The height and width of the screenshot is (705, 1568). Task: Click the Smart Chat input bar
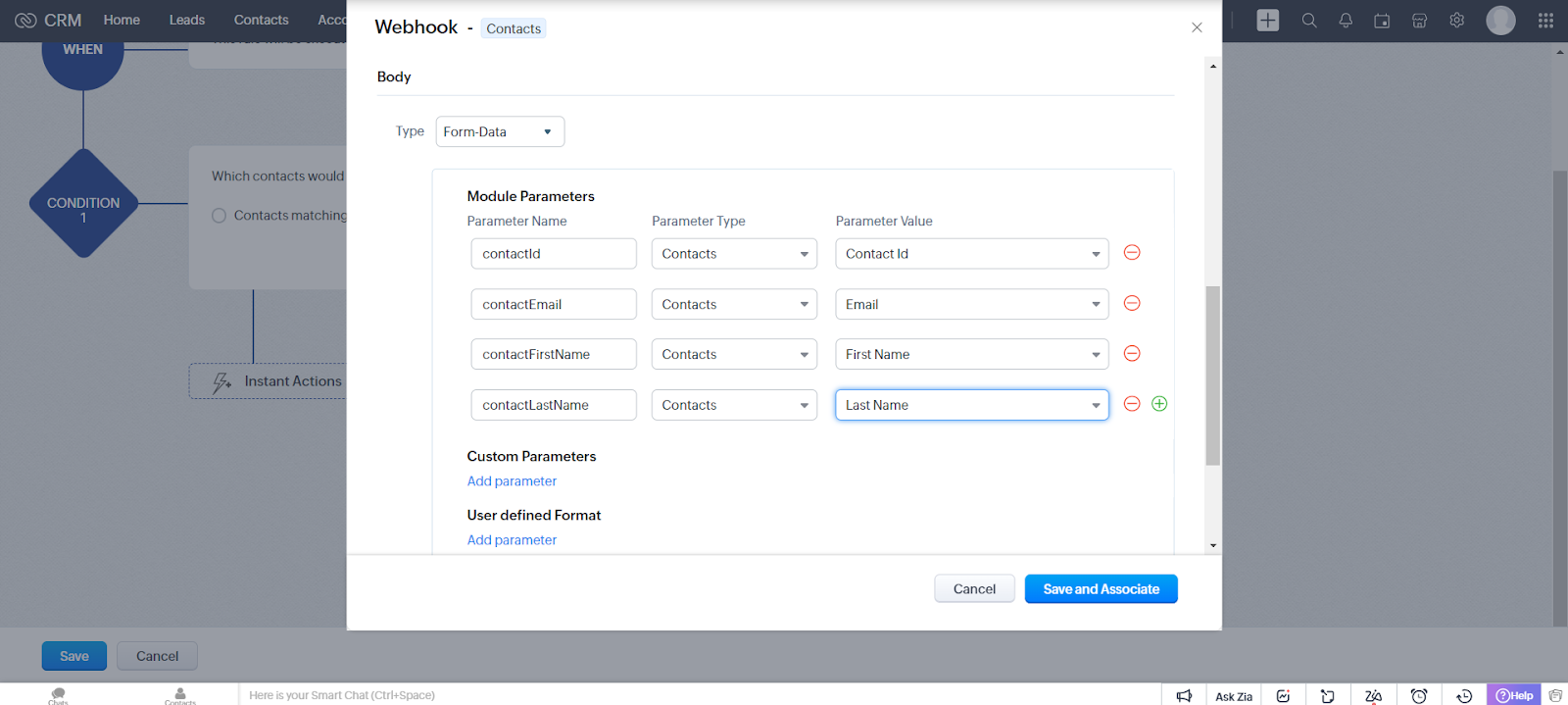click(x=700, y=695)
